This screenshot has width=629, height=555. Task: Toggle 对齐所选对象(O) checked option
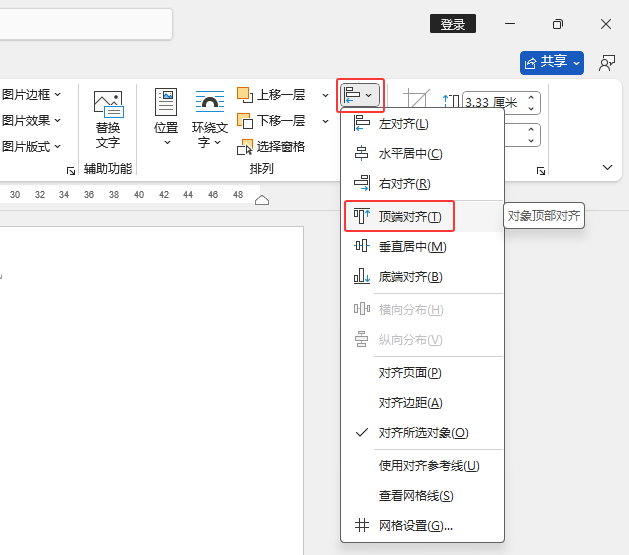[x=422, y=433]
